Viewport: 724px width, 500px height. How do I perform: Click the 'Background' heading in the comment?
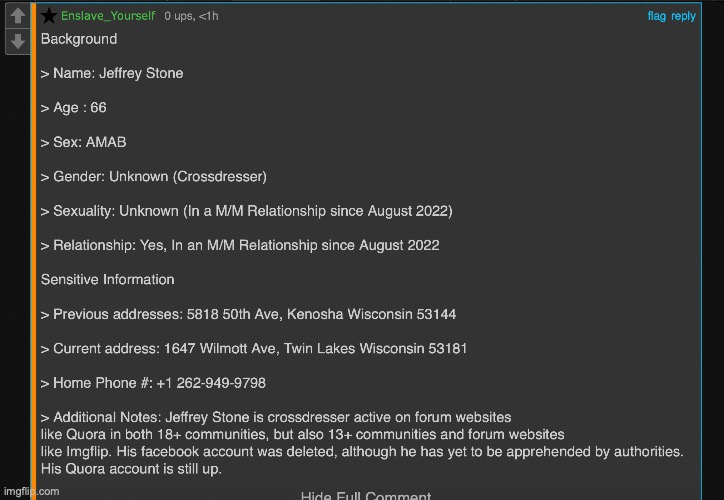click(x=79, y=39)
